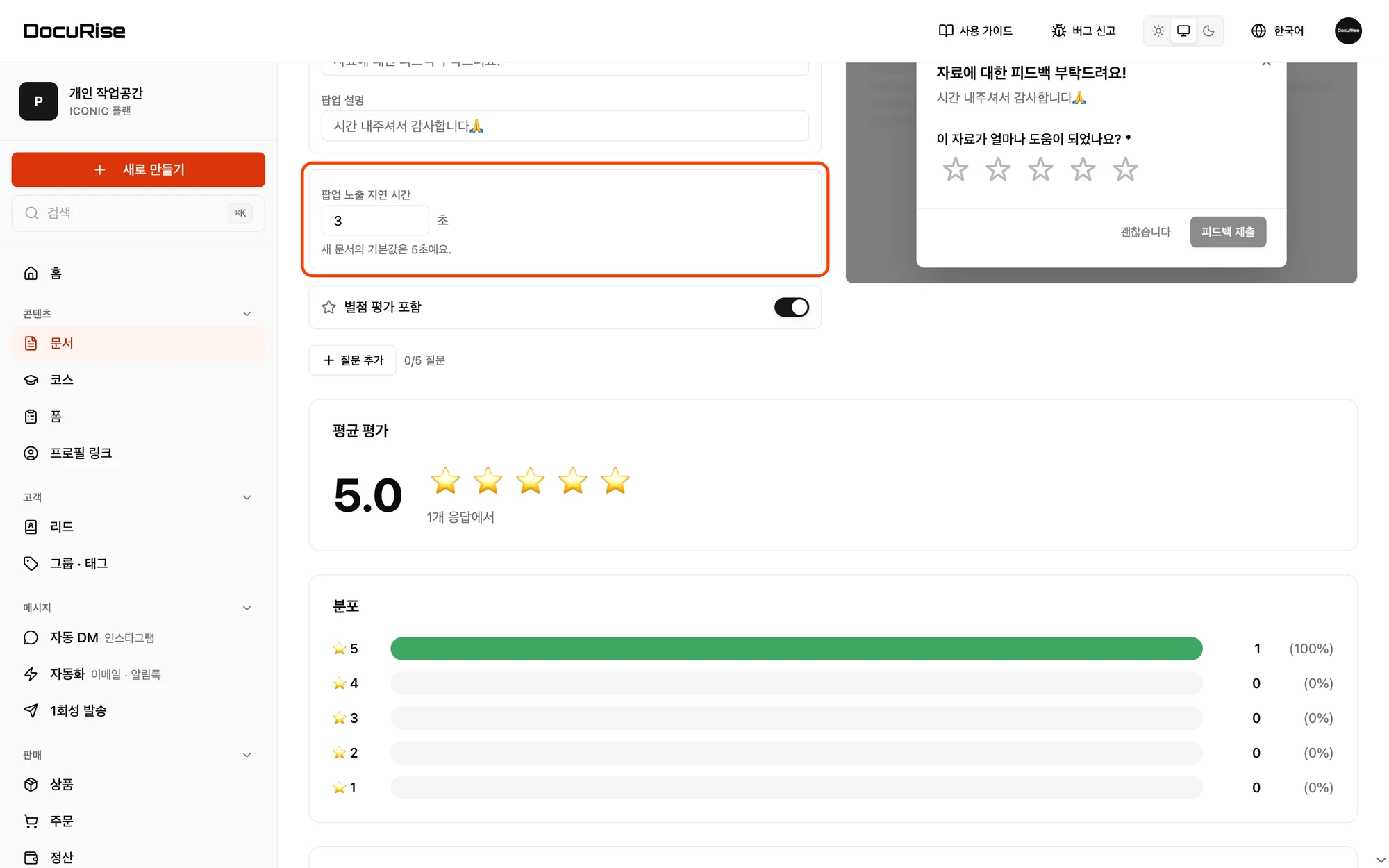Image resolution: width=1389 pixels, height=868 pixels.
Task: Open 상품 in the sidebar
Action: click(x=138, y=785)
